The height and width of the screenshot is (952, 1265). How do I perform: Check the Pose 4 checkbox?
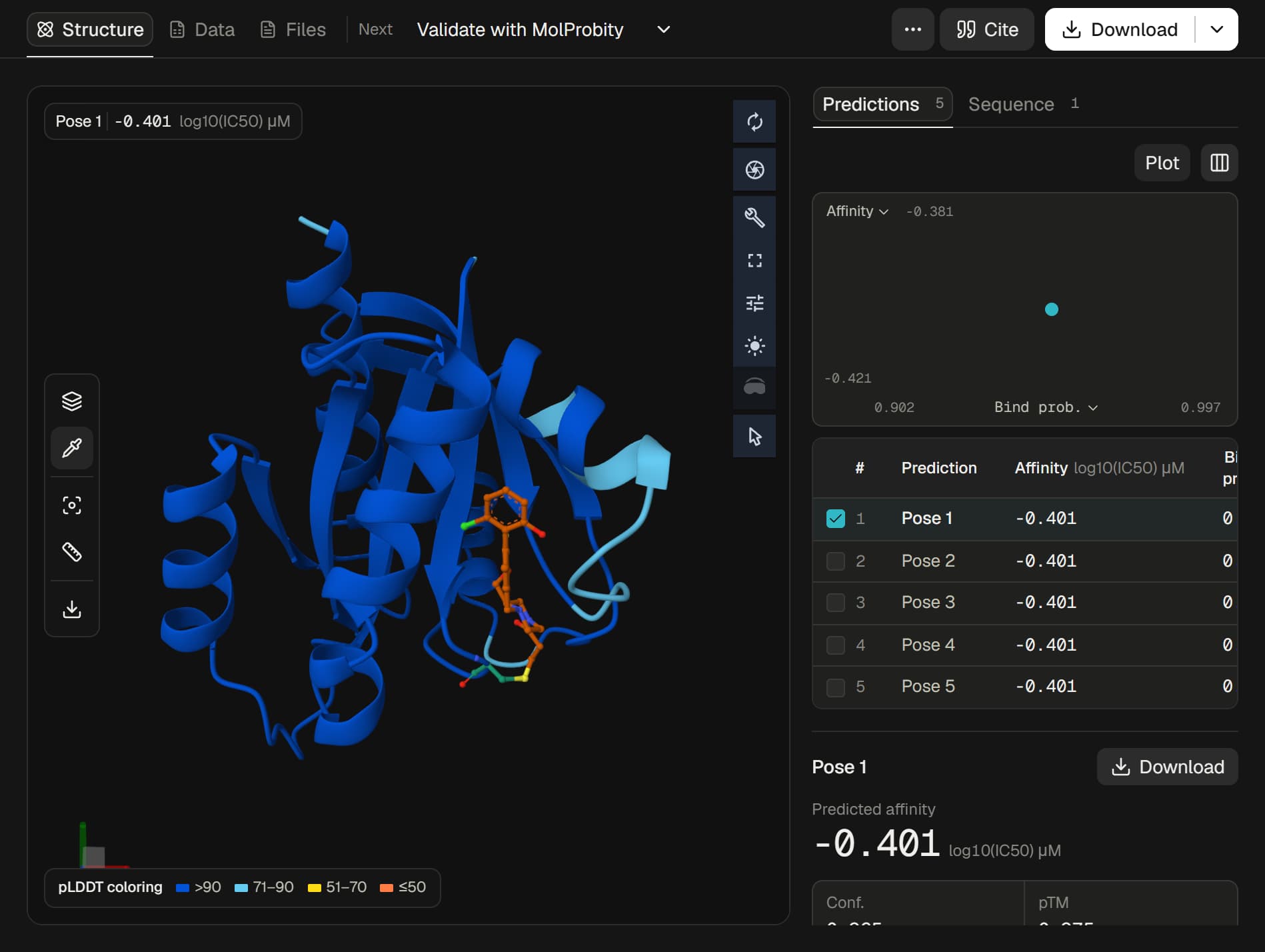click(x=835, y=645)
